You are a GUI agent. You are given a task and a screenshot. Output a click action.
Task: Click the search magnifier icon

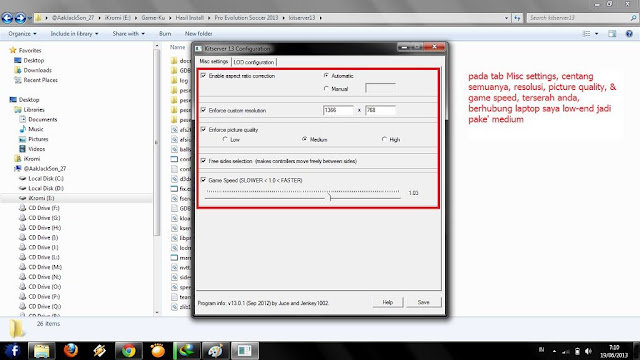[633, 18]
